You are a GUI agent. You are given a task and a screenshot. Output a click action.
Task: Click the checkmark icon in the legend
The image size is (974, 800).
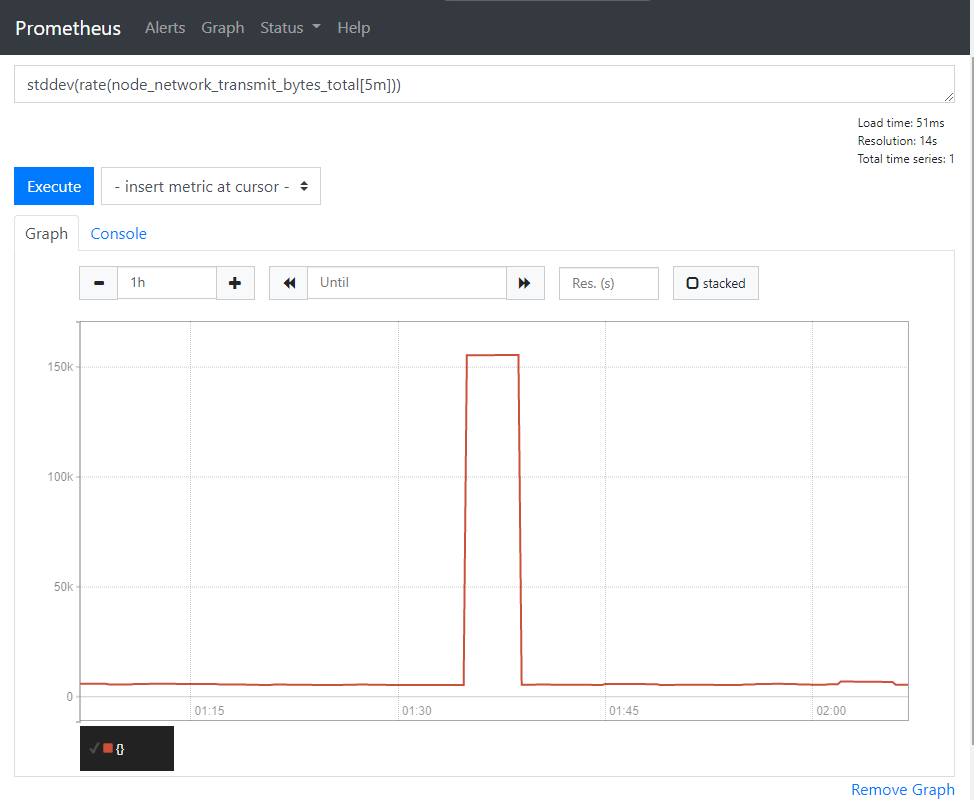94,748
